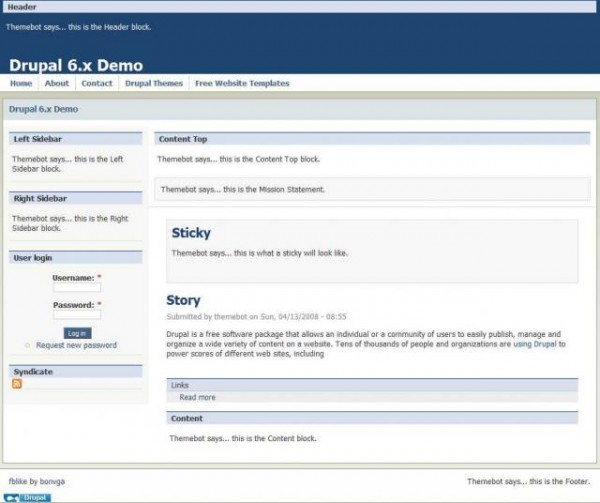Click the Drupal badge icon in footer
The height and width of the screenshot is (503, 600).
(x=27, y=498)
